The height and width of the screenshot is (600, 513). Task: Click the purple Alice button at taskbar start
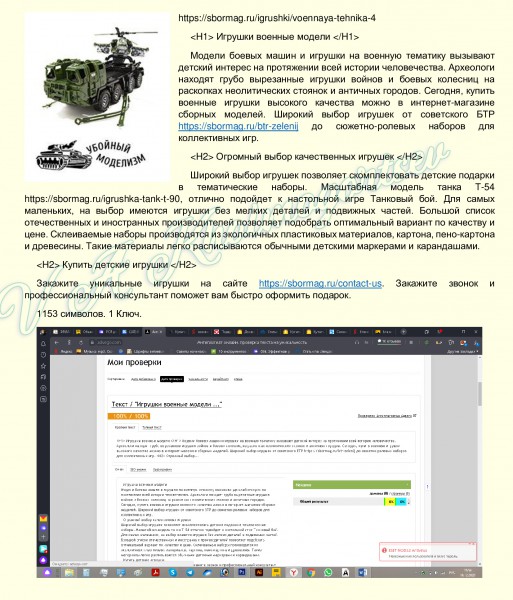(47, 572)
